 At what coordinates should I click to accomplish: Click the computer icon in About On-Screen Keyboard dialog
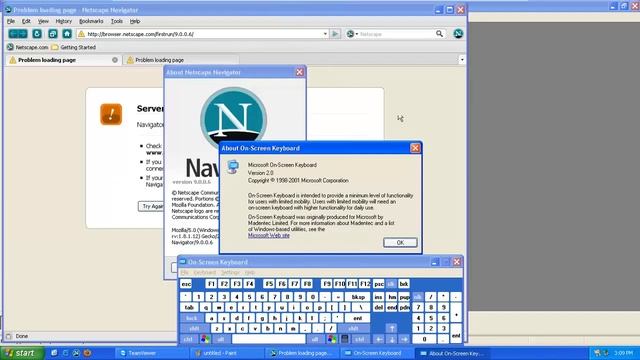233,167
